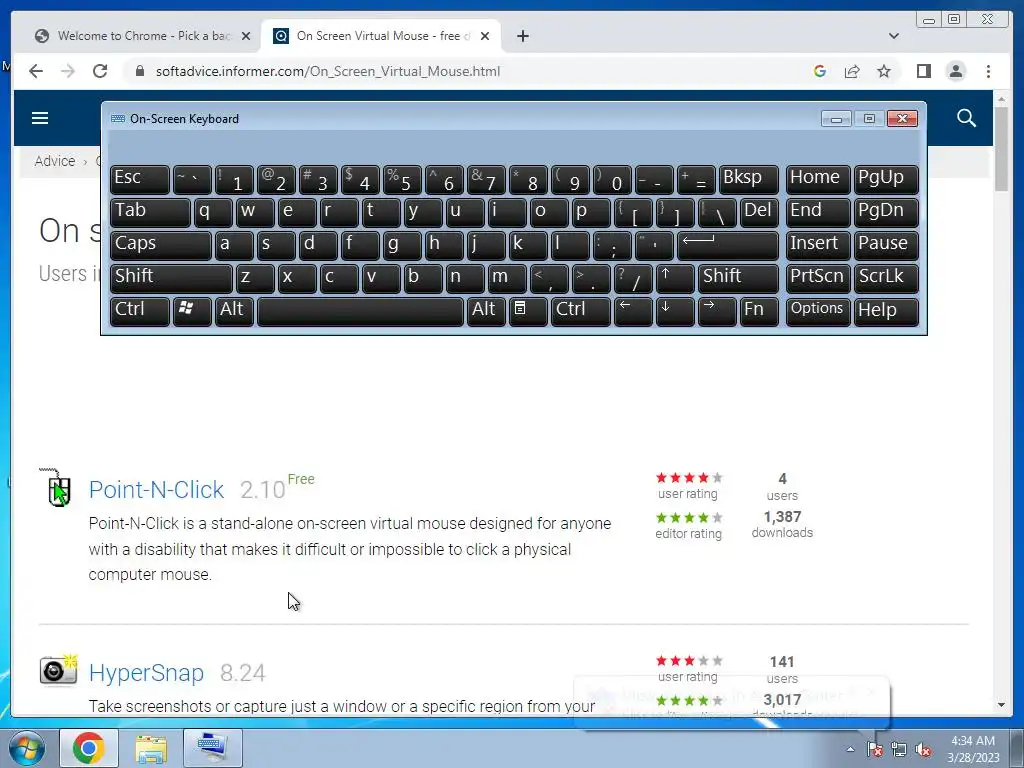Open the tab search dropdown arrow
1024x768 pixels.
click(893, 36)
